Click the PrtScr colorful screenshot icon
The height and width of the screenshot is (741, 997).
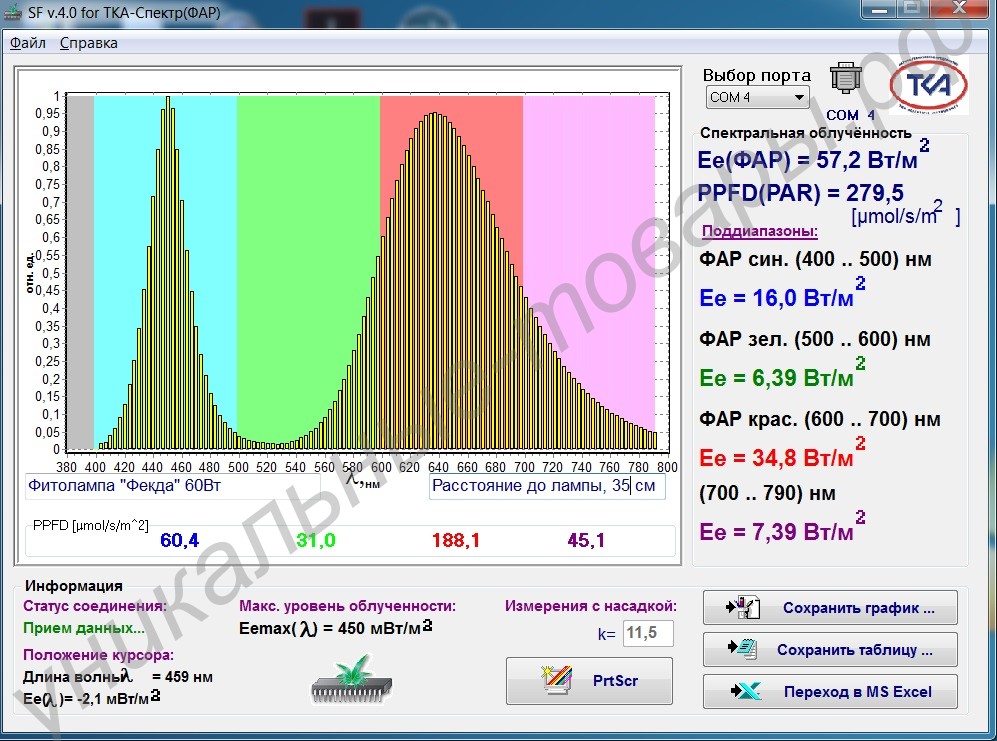[556, 680]
